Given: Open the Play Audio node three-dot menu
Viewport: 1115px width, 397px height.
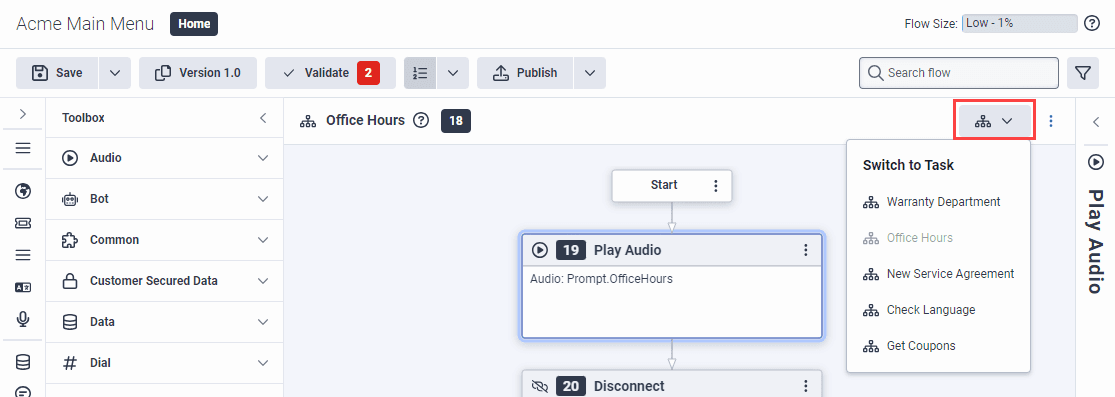Looking at the screenshot, I should (x=806, y=250).
